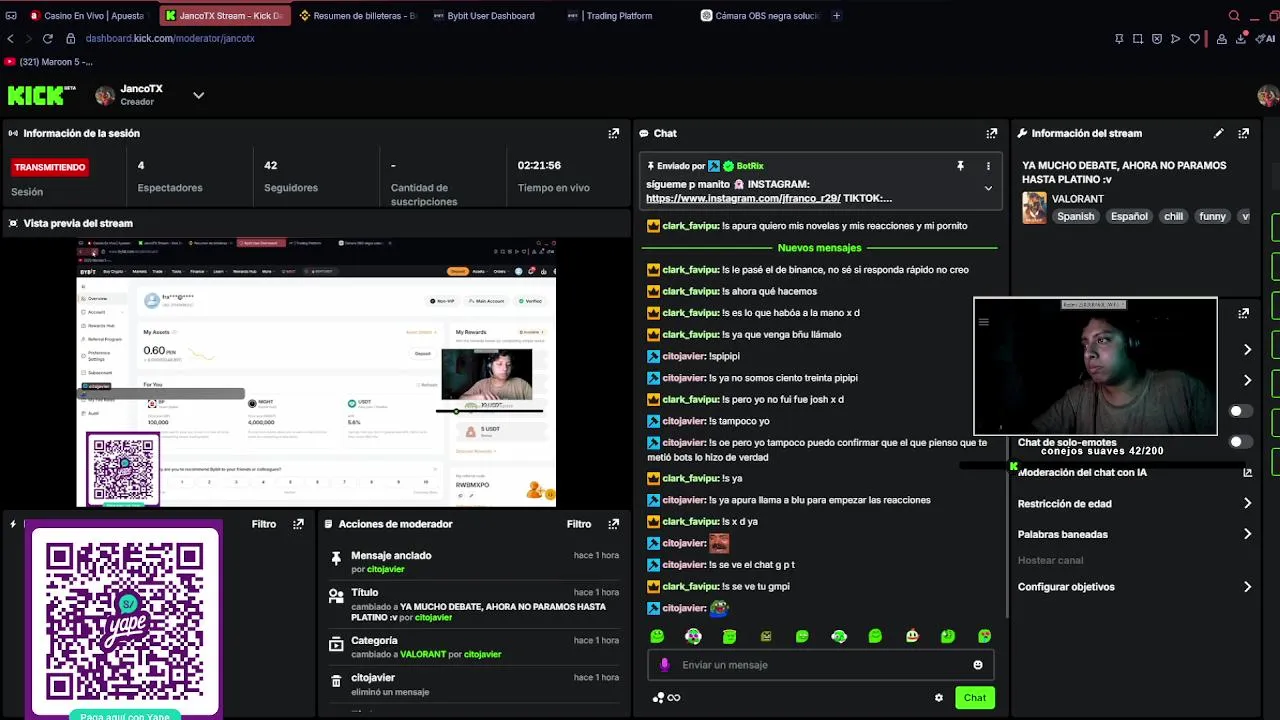The width and height of the screenshot is (1280, 720).
Task: Pop out the Acciones de moderador panel
Action: pyautogui.click(x=613, y=524)
